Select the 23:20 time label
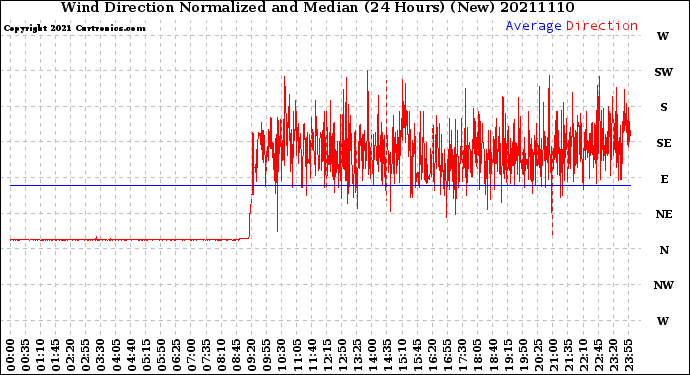The image size is (690, 375). [x=613, y=355]
